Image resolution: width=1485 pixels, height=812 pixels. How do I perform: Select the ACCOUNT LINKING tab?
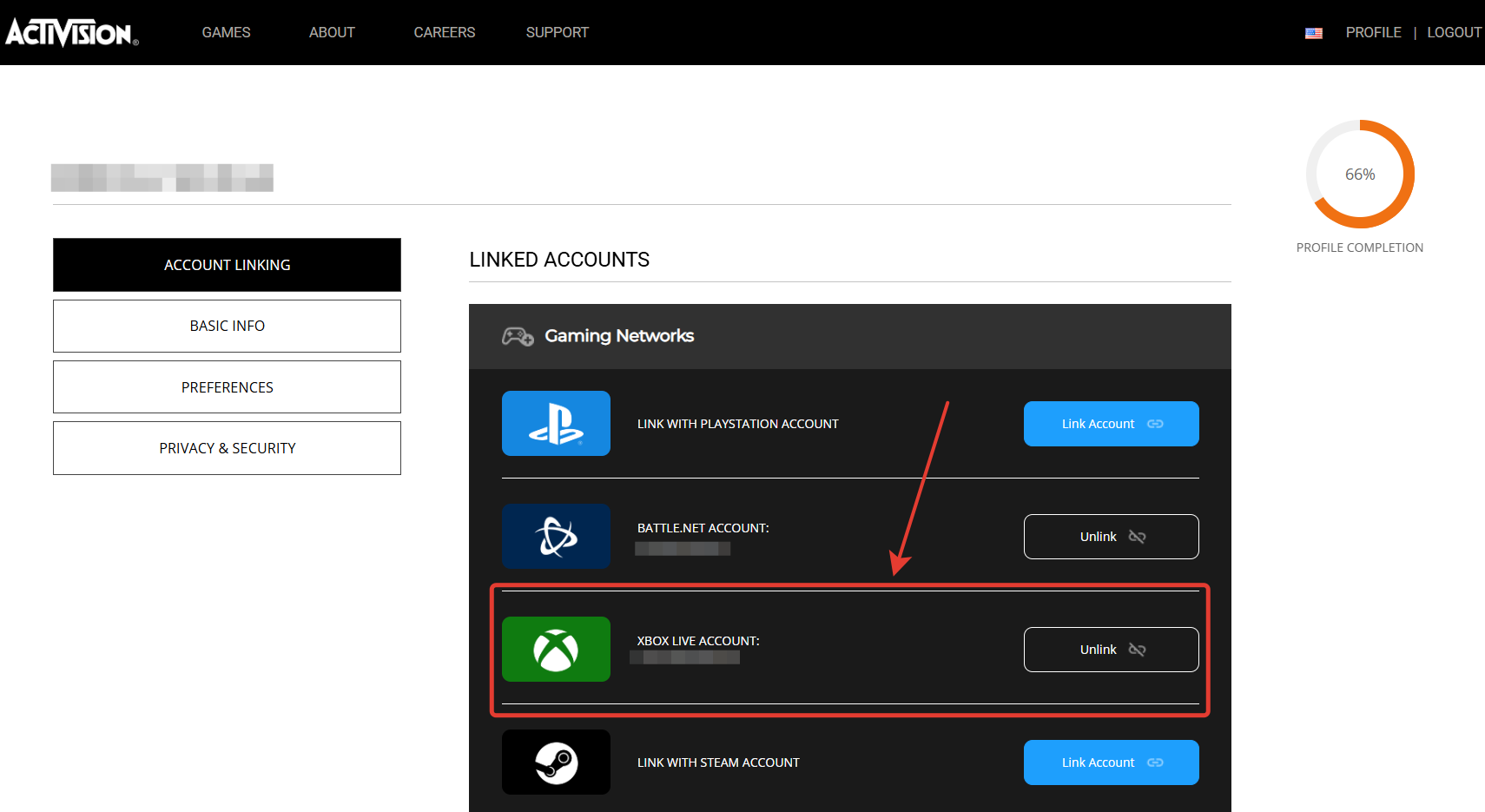[x=227, y=265]
